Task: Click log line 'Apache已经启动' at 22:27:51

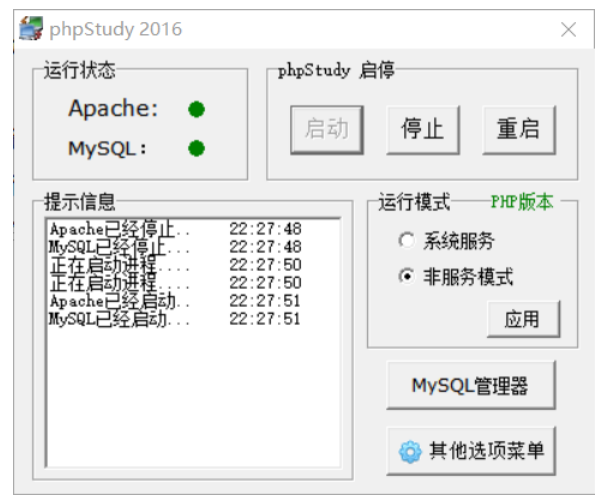Action: (176, 301)
